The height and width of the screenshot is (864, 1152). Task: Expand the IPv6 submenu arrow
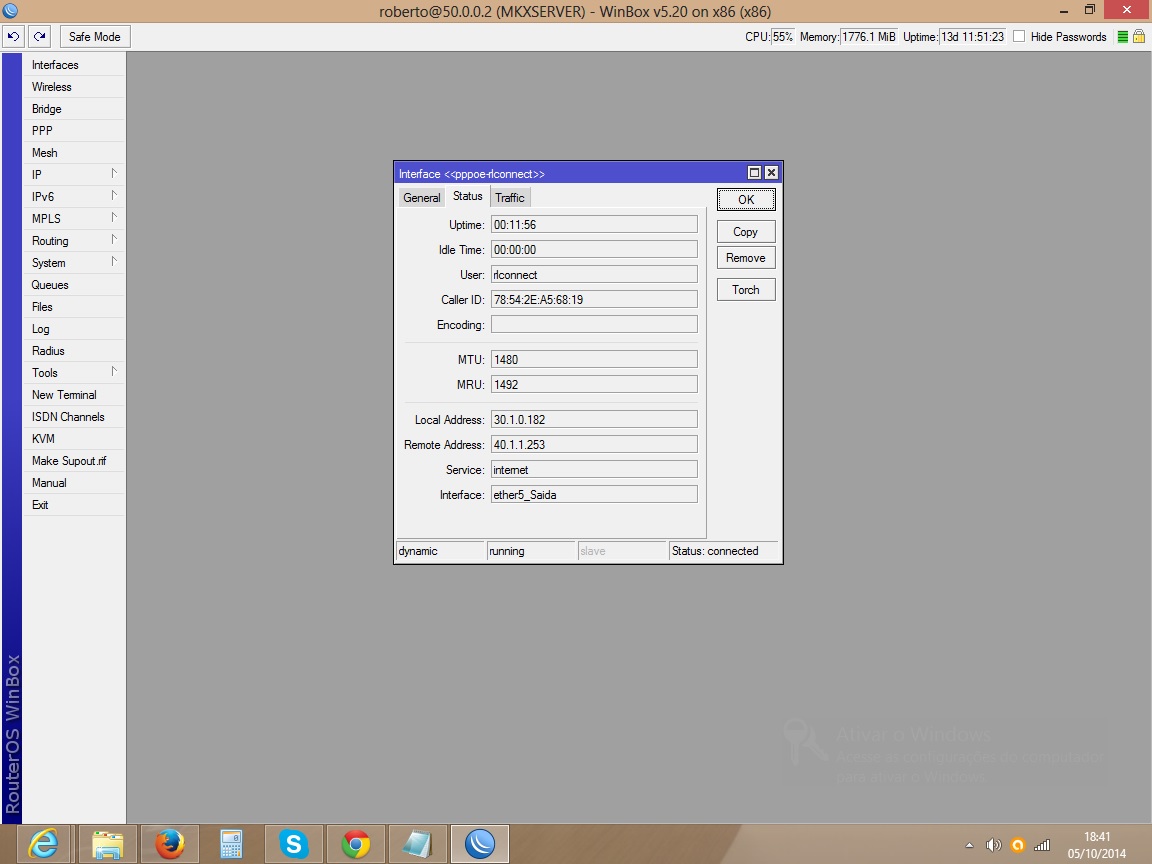coord(114,195)
